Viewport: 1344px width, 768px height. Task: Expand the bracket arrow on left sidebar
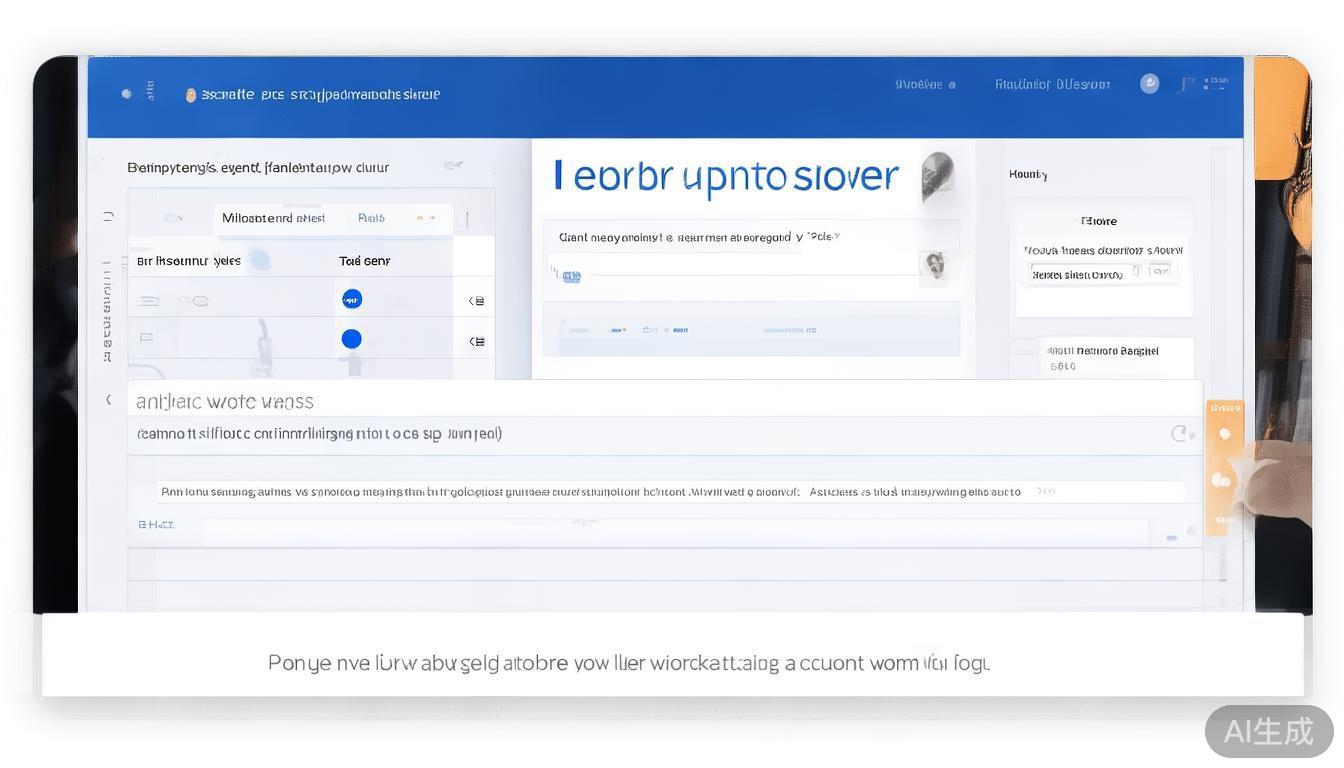pos(108,216)
